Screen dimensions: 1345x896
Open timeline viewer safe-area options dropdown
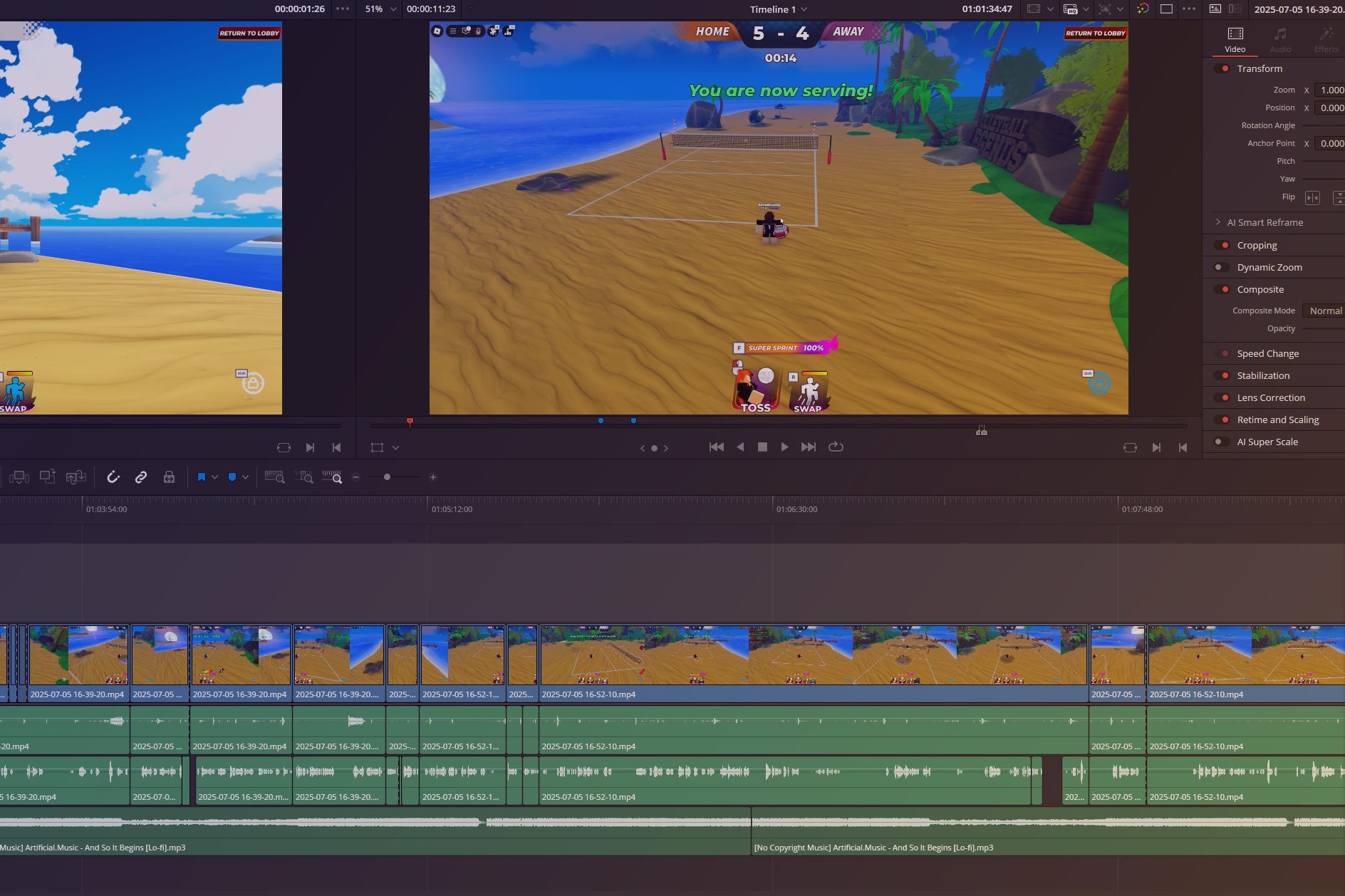(x=1050, y=9)
